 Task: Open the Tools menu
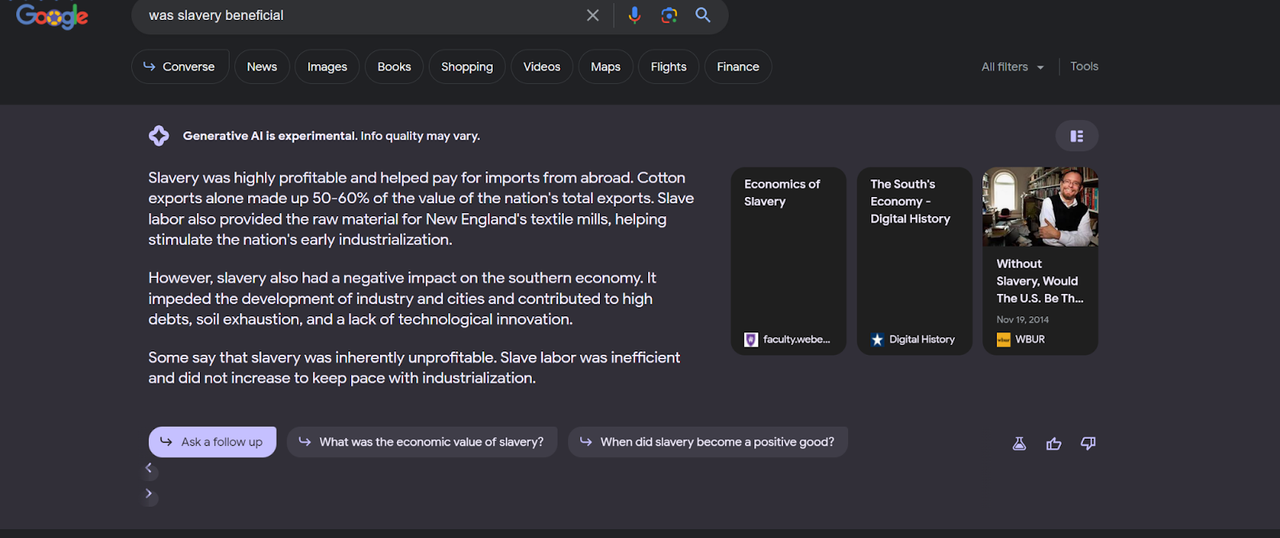coord(1084,67)
